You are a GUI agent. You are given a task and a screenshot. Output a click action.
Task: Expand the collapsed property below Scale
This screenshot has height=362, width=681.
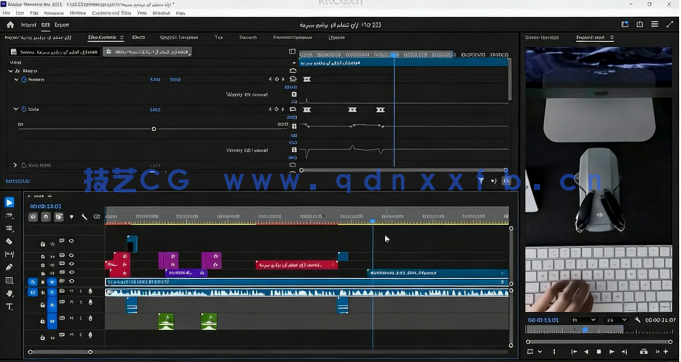point(15,165)
